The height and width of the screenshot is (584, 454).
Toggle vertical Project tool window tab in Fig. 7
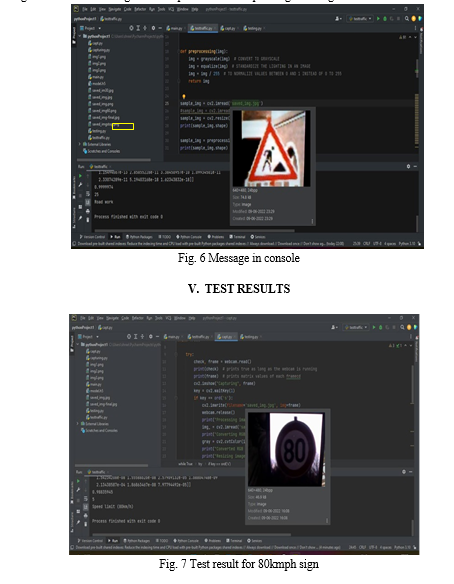[x=72, y=343]
